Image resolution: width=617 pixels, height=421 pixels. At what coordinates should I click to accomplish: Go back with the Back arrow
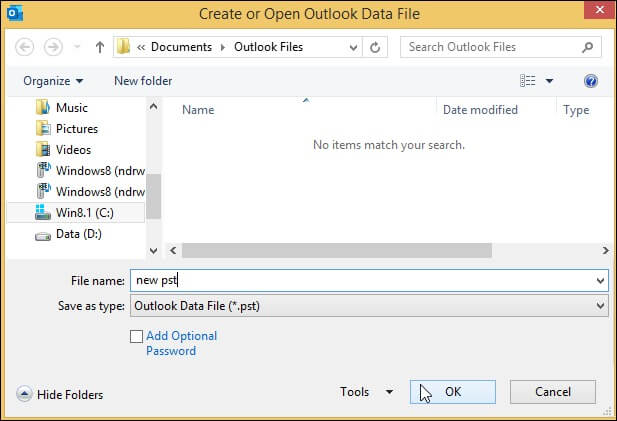[x=24, y=47]
